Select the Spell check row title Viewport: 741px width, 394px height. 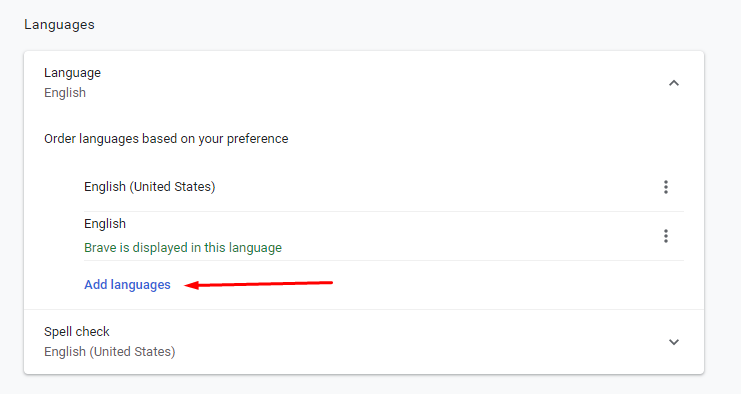point(77,332)
